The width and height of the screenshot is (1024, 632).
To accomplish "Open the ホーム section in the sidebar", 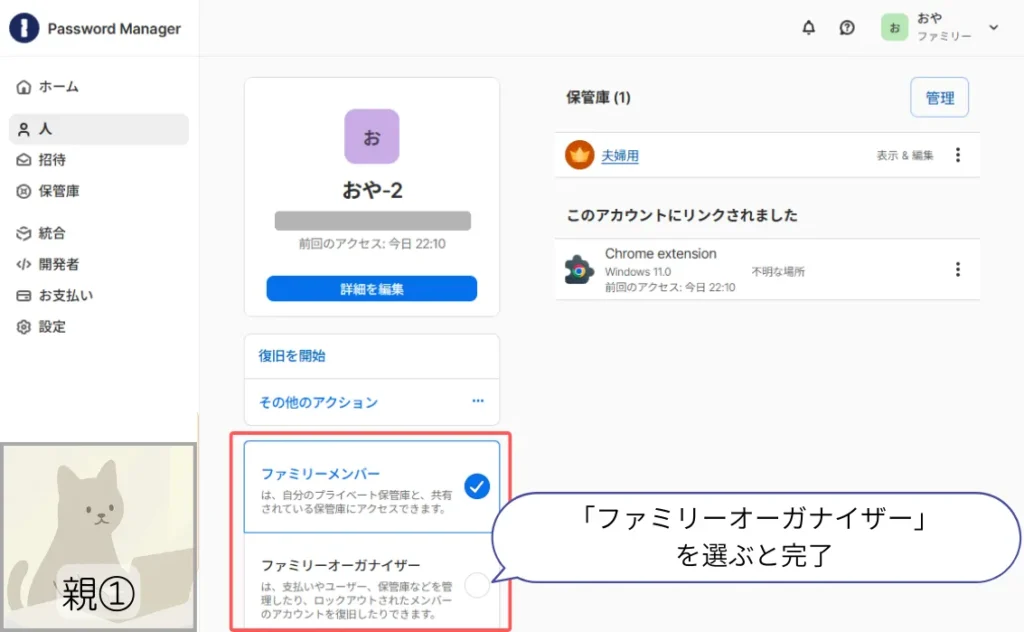I will 57,87.
